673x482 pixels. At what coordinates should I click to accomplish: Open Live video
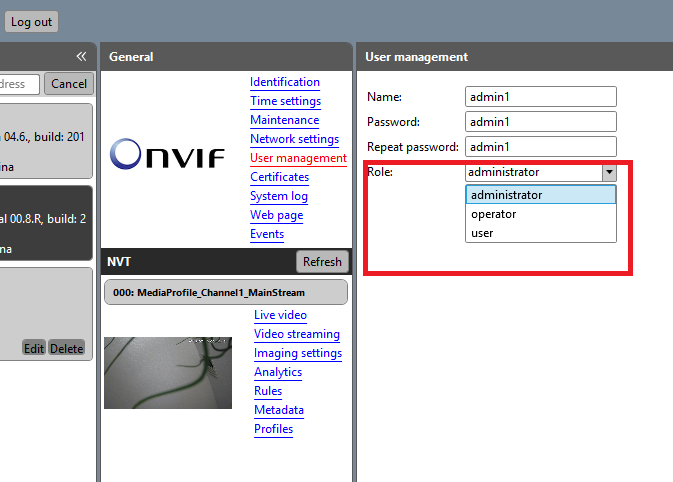(x=280, y=315)
